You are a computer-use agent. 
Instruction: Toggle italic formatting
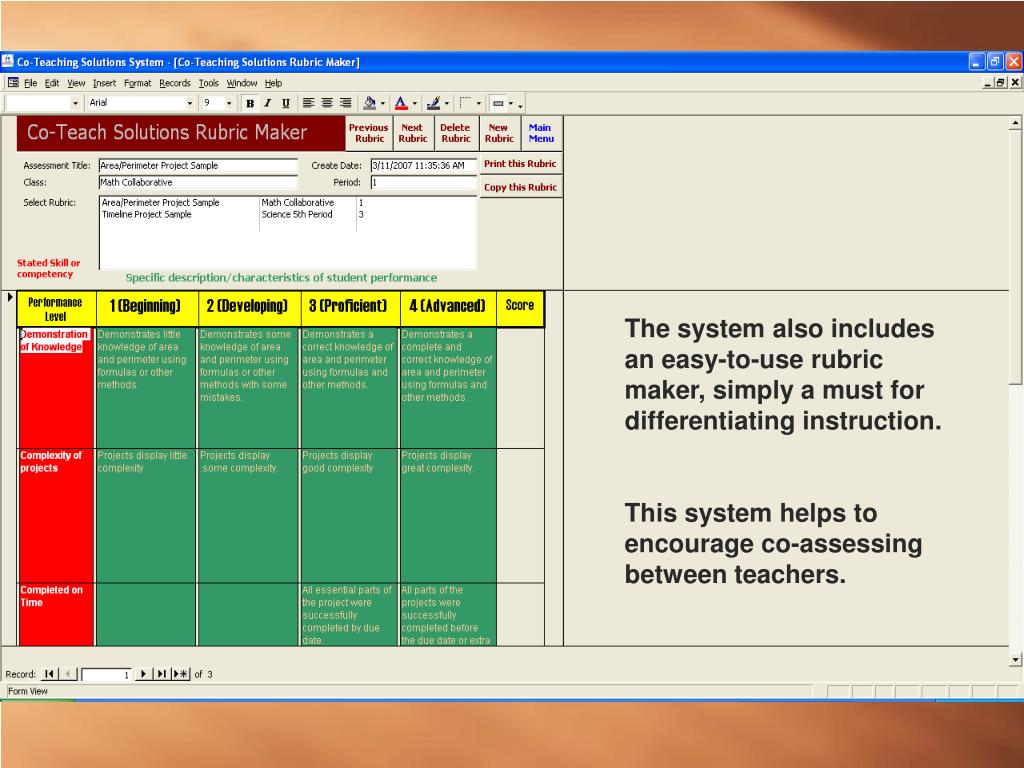click(x=268, y=103)
